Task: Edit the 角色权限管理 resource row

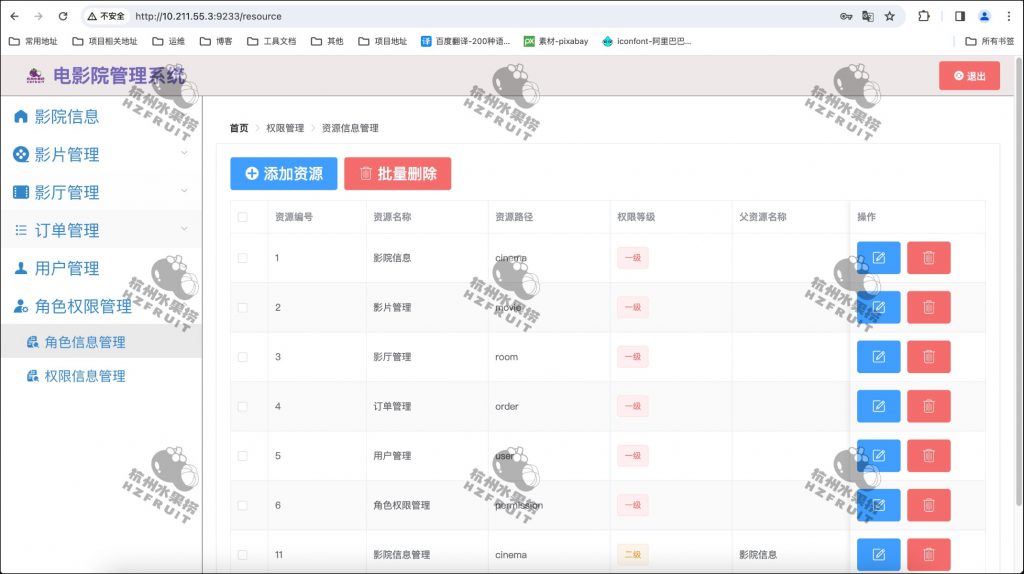Action: (878, 505)
